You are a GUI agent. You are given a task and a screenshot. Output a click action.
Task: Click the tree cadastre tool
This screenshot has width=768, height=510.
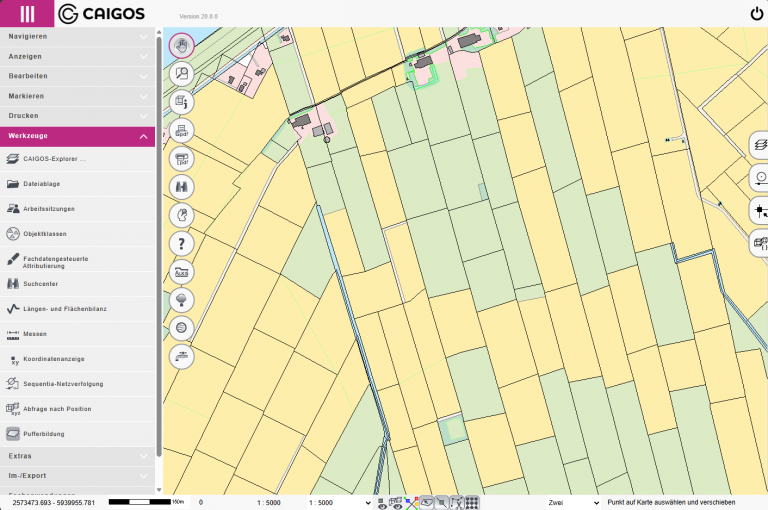pyautogui.click(x=182, y=300)
